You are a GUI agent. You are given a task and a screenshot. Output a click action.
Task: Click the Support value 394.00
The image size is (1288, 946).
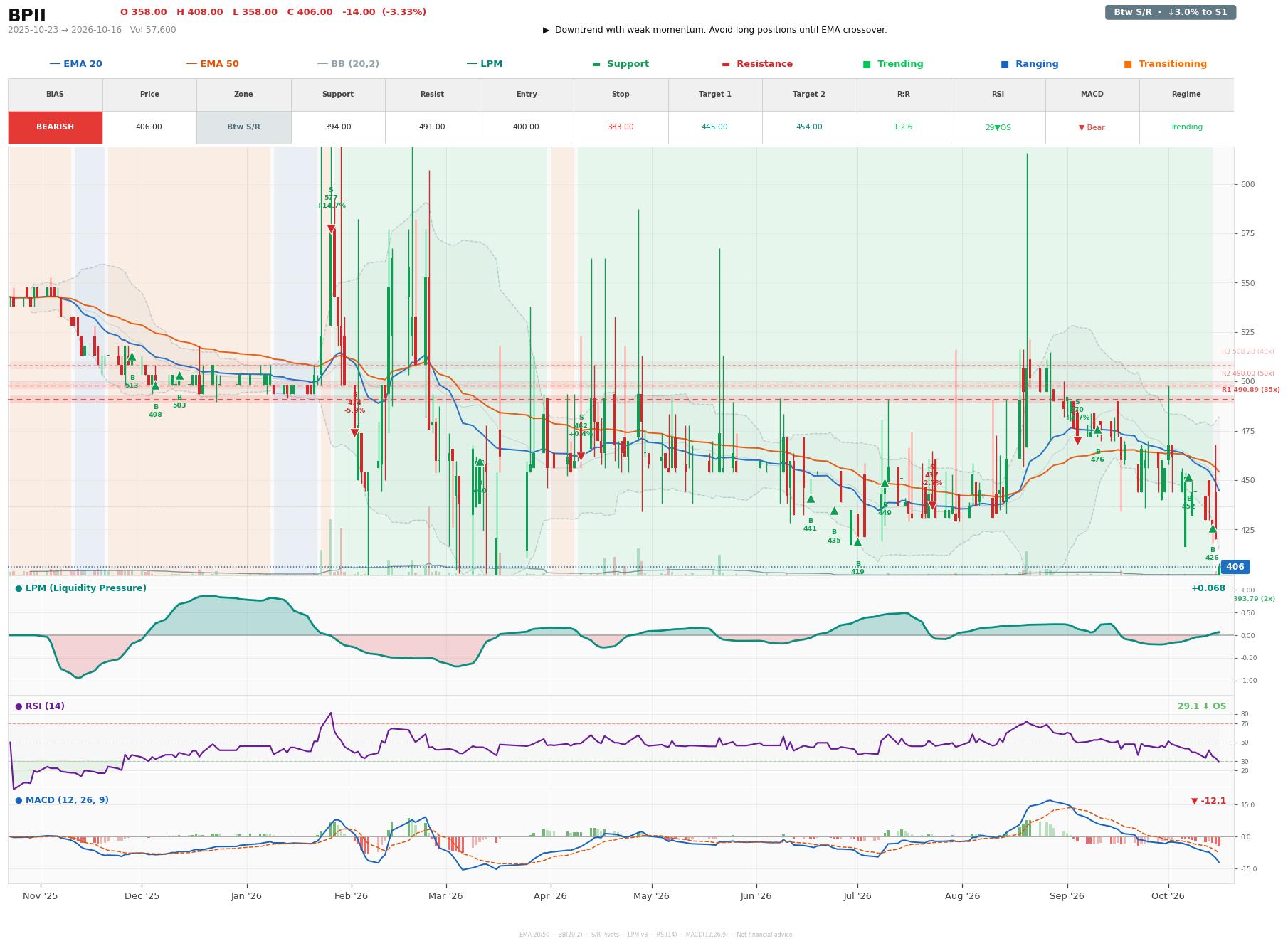pyautogui.click(x=338, y=127)
